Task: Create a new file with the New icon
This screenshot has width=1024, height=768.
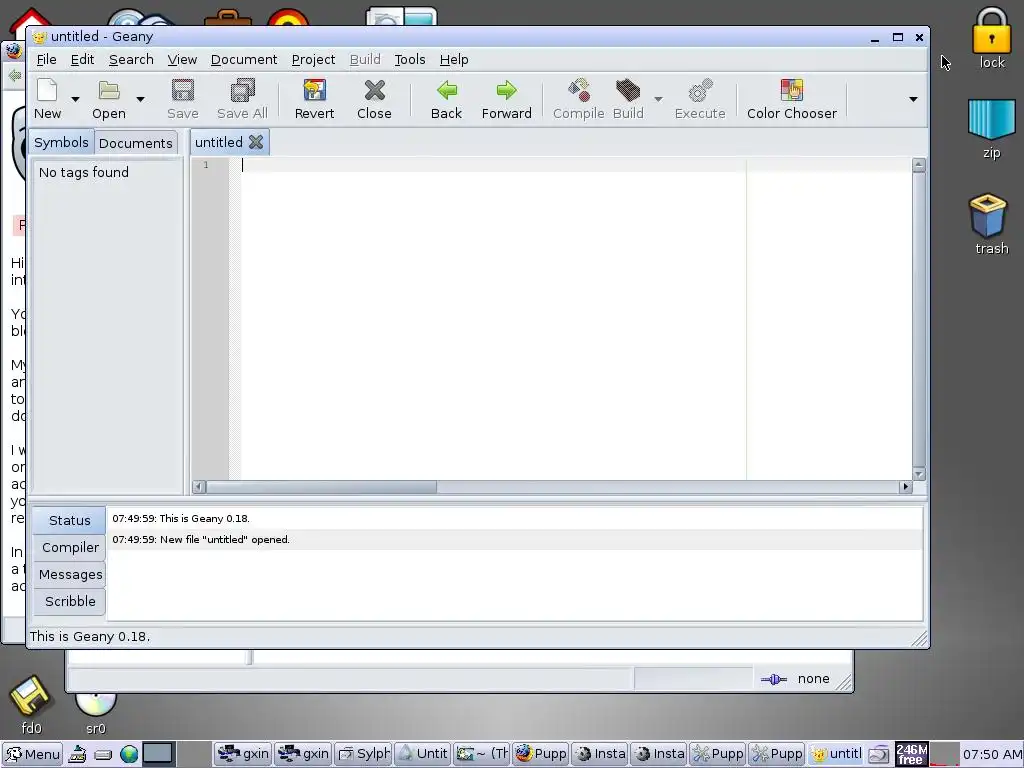Action: [47, 99]
